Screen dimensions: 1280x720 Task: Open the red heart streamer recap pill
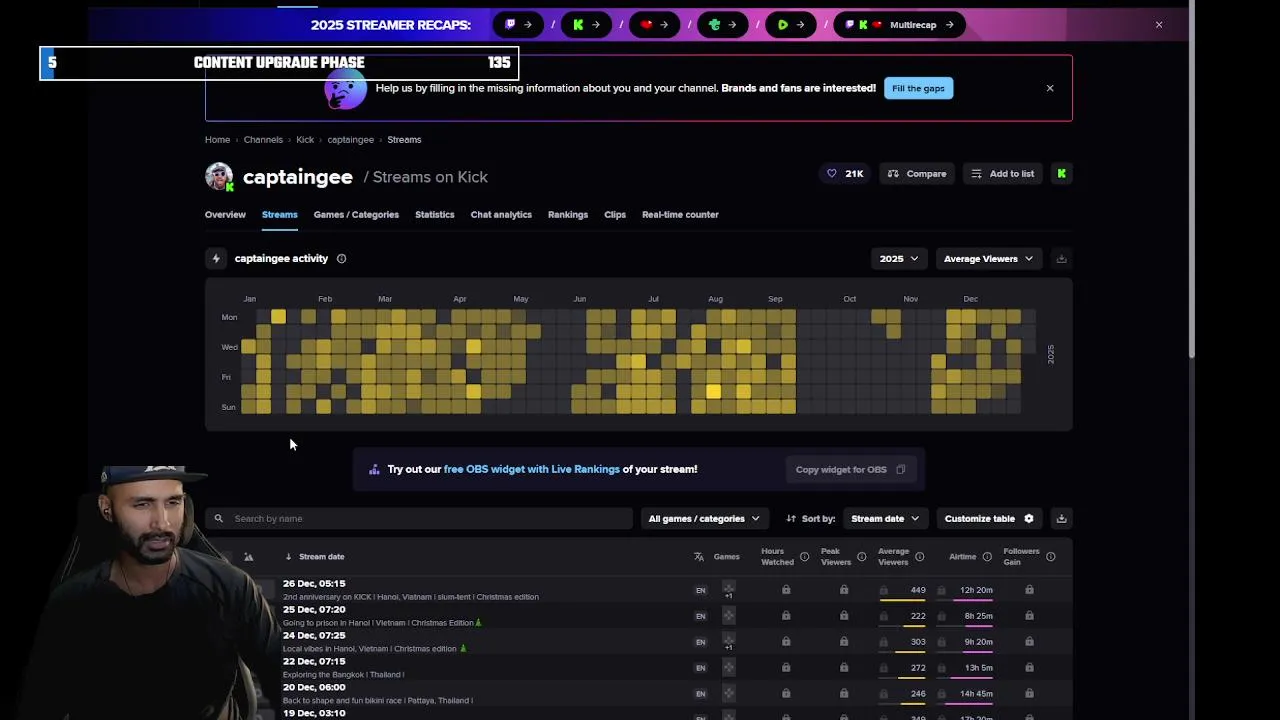click(655, 25)
